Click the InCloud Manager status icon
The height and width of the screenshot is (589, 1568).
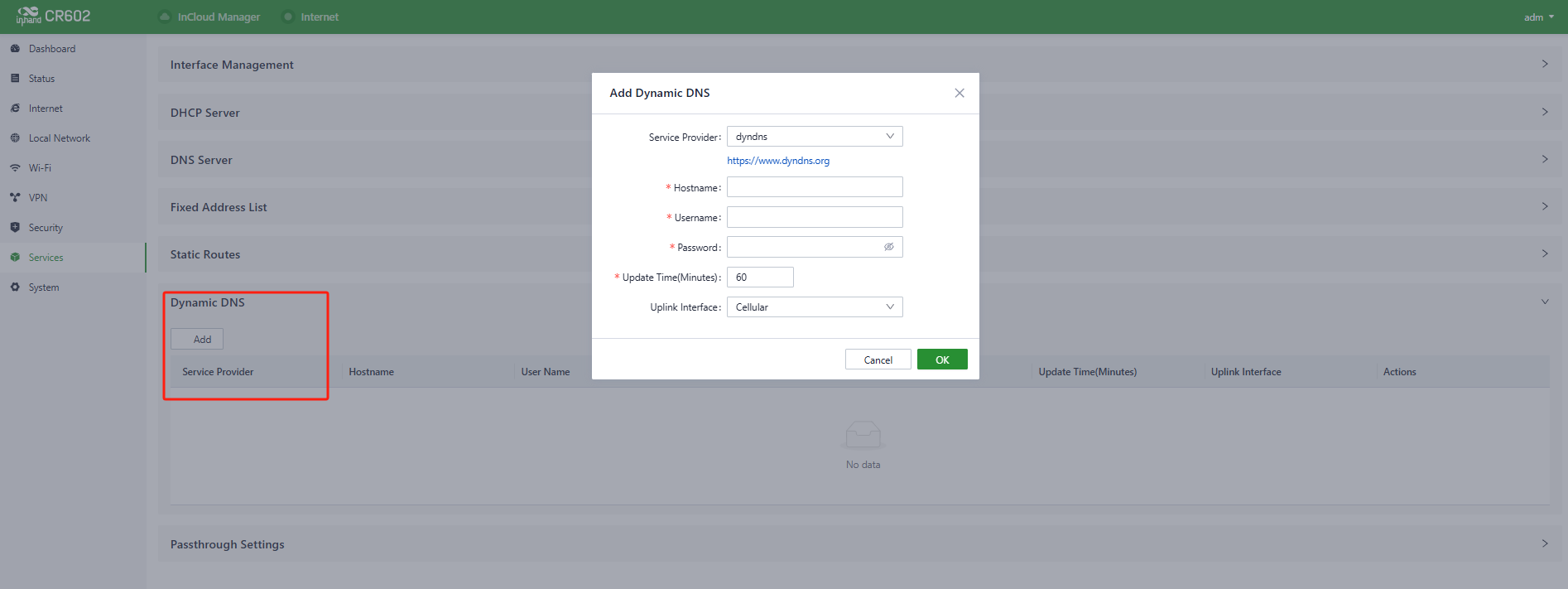coord(165,17)
